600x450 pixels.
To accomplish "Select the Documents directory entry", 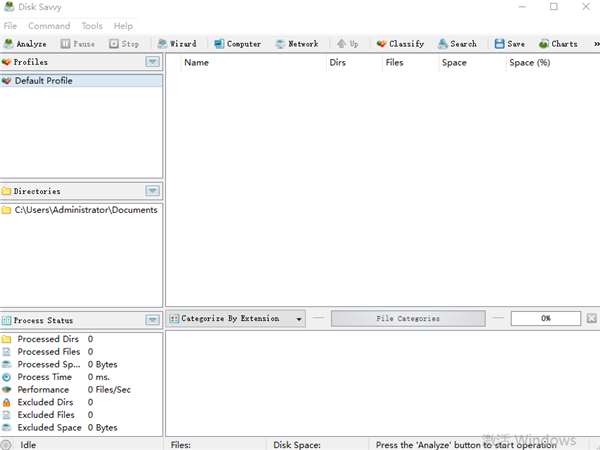I will (x=85, y=210).
